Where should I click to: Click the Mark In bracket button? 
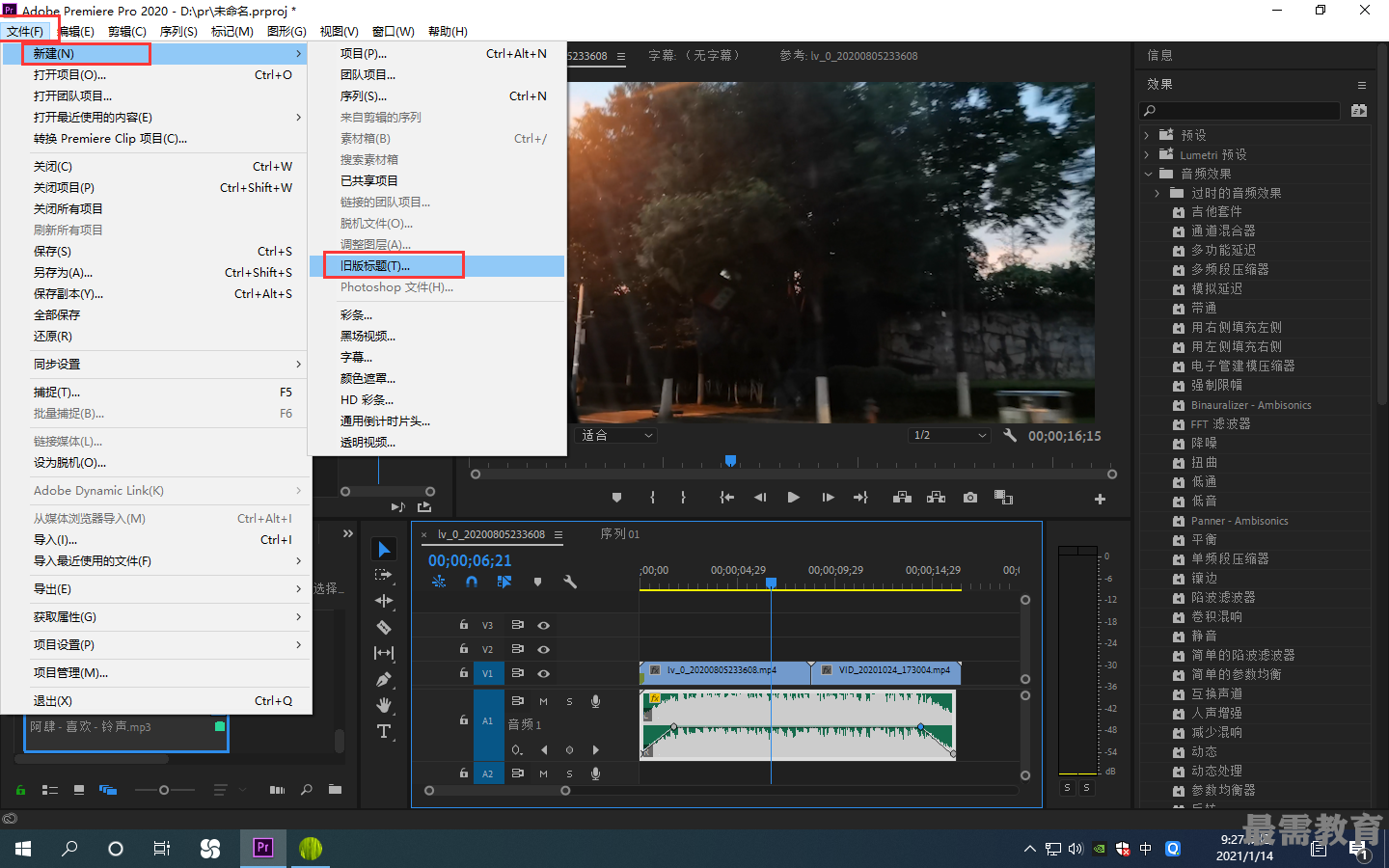tap(653, 498)
